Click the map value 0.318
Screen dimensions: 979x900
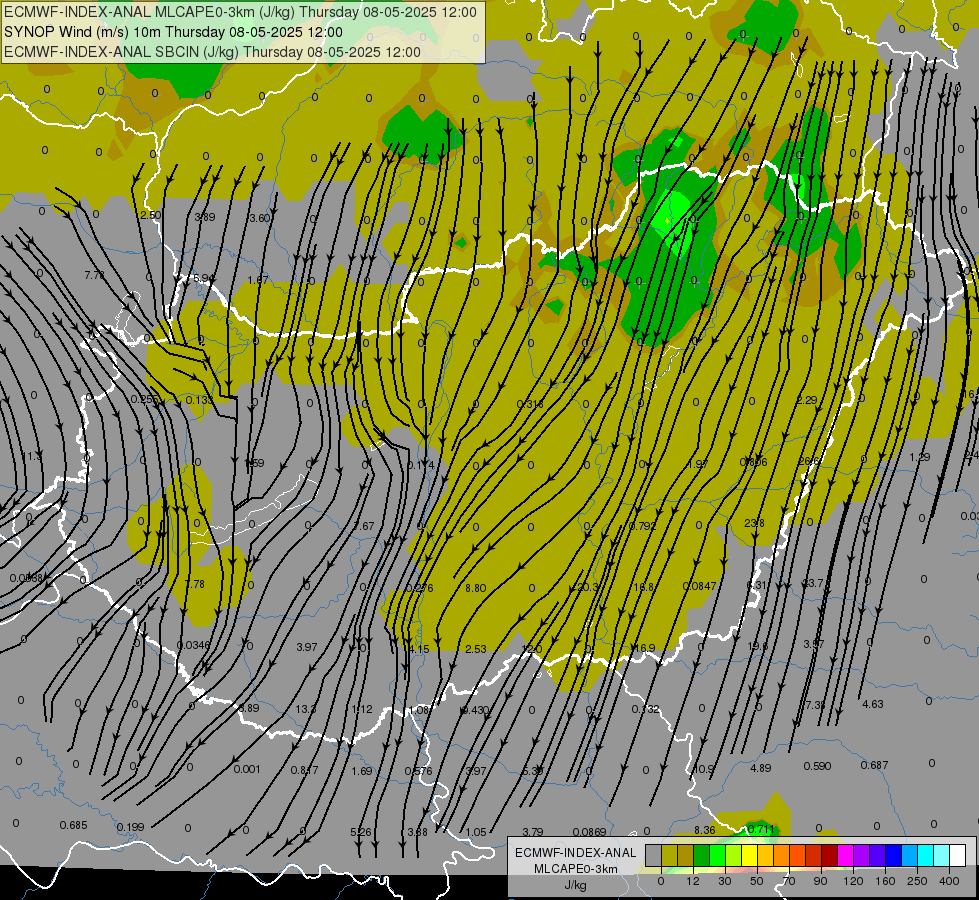(x=530, y=404)
